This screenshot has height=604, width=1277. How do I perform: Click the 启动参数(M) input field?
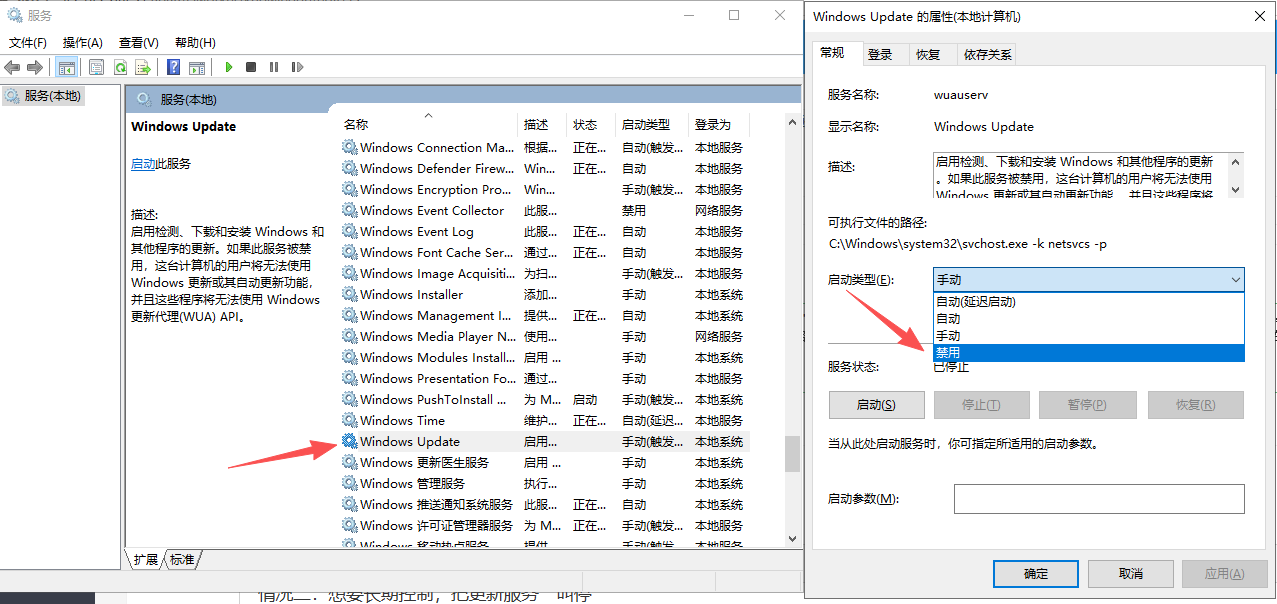(x=1099, y=498)
